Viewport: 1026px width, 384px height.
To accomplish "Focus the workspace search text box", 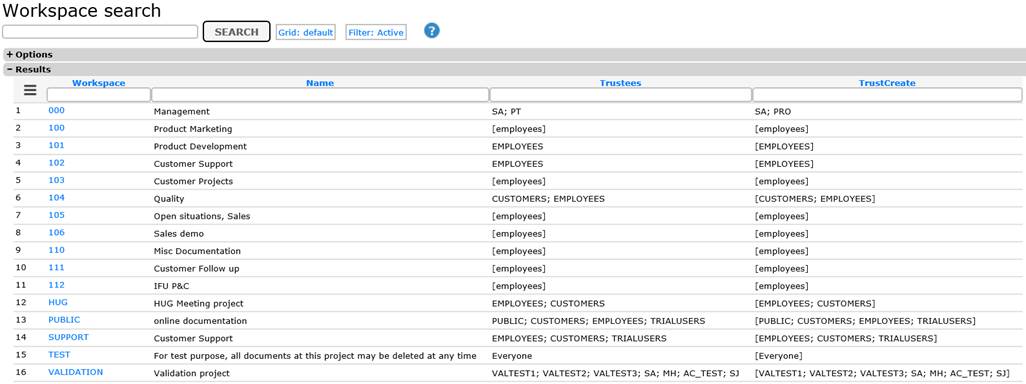I will (x=100, y=31).
